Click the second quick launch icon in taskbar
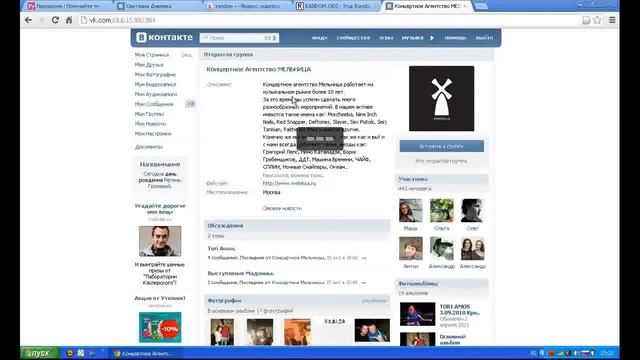Screen dimensions: 640x360 [80, 353]
